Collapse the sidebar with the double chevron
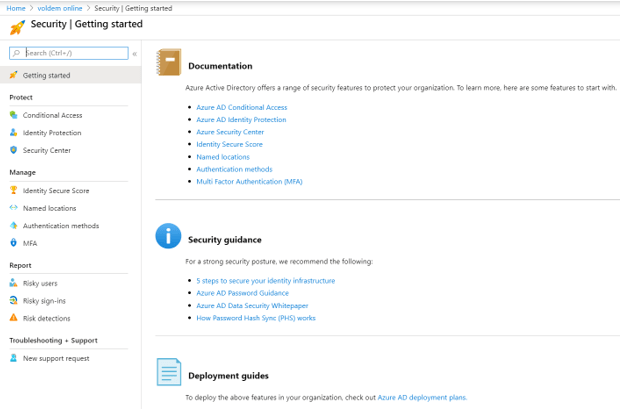The width and height of the screenshot is (623, 420). point(135,54)
